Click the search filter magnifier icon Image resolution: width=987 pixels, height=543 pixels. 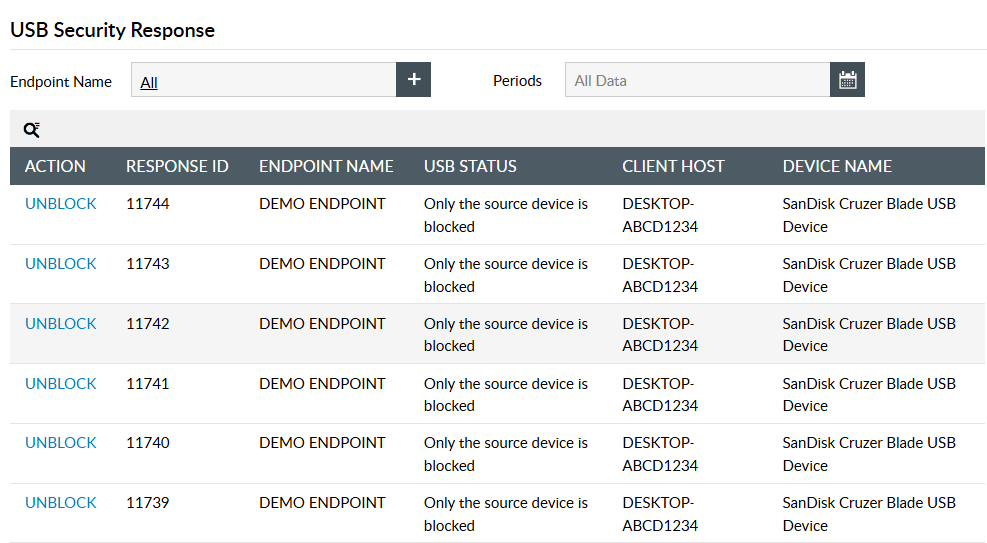click(x=32, y=129)
